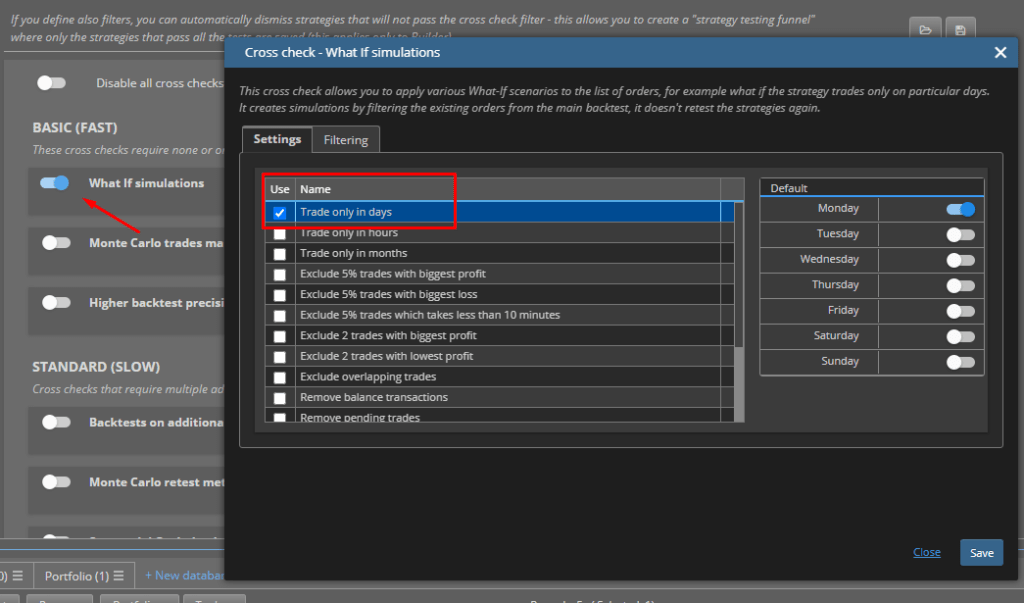The height and width of the screenshot is (603, 1024).
Task: Toggle Disable all cross checks switch
Action: [52, 83]
